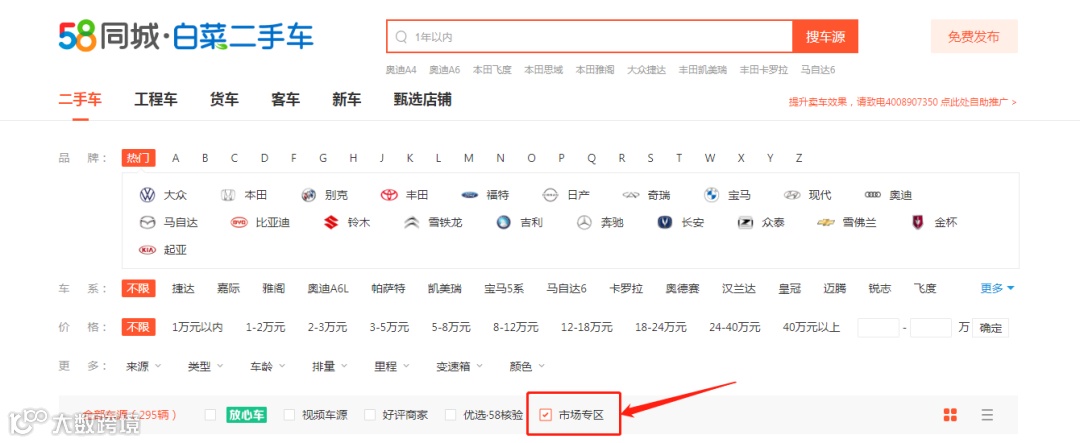Select brand letter Z filter
The image size is (1080, 443).
(x=799, y=158)
